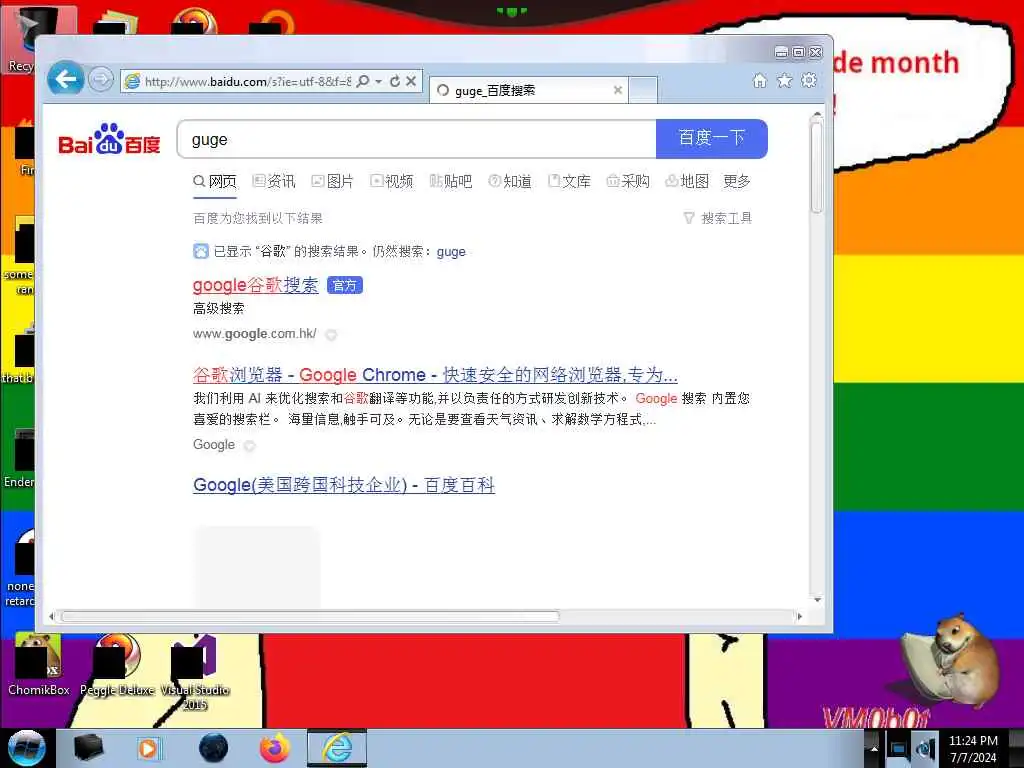
Task: Click the horizontal scroll left arrow
Action: 52,616
